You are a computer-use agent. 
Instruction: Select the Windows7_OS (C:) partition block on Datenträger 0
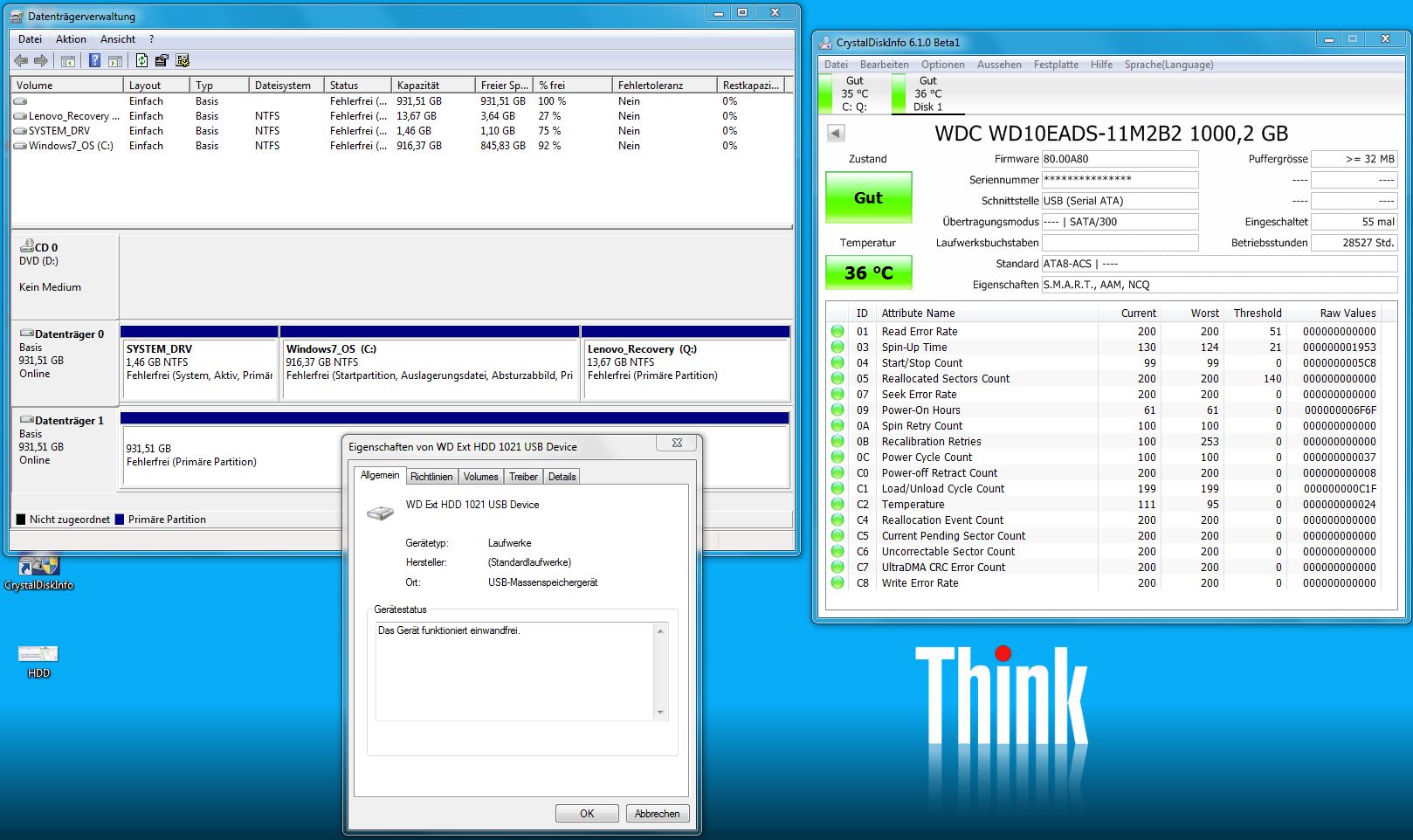[431, 364]
